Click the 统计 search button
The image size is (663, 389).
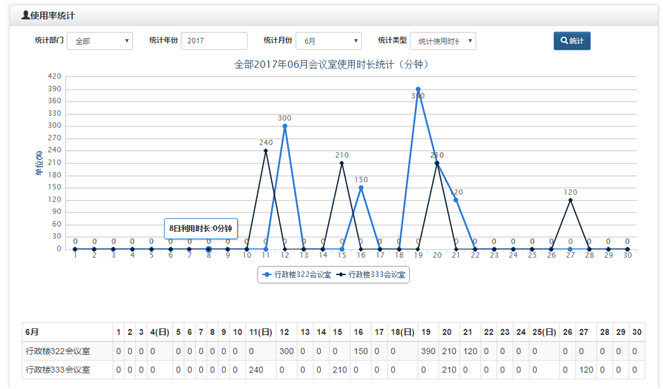[572, 41]
